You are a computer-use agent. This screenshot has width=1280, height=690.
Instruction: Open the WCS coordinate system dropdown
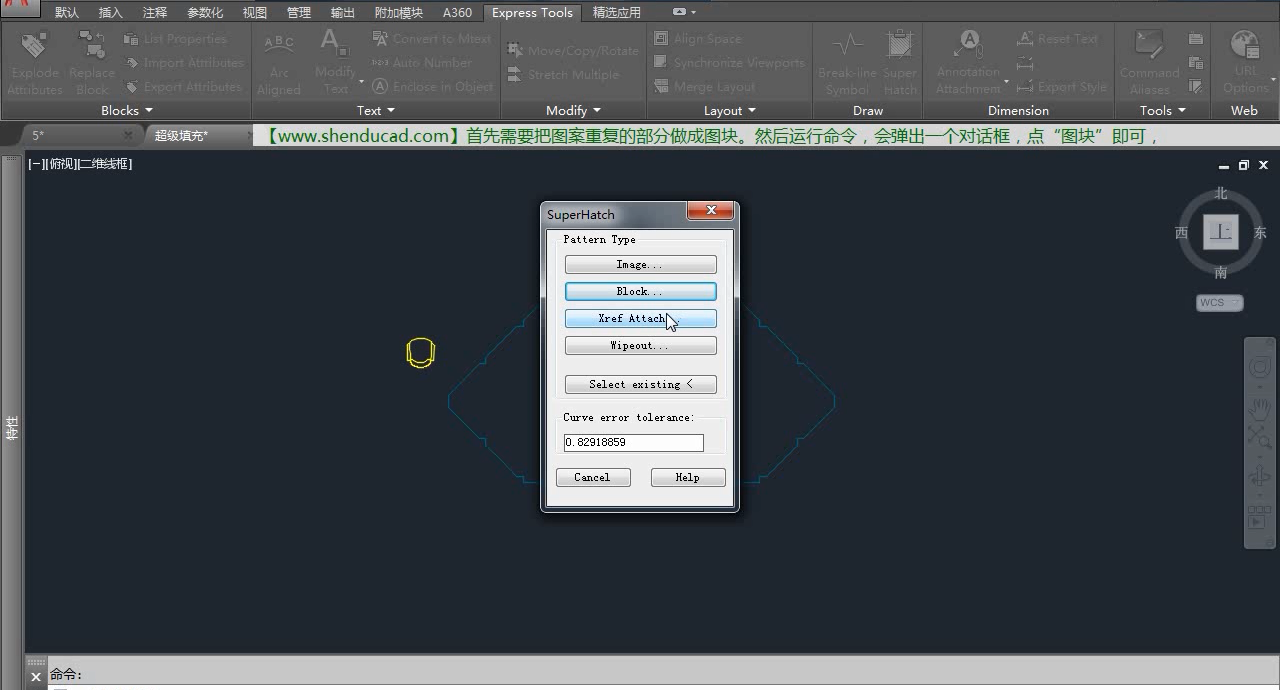click(1220, 303)
